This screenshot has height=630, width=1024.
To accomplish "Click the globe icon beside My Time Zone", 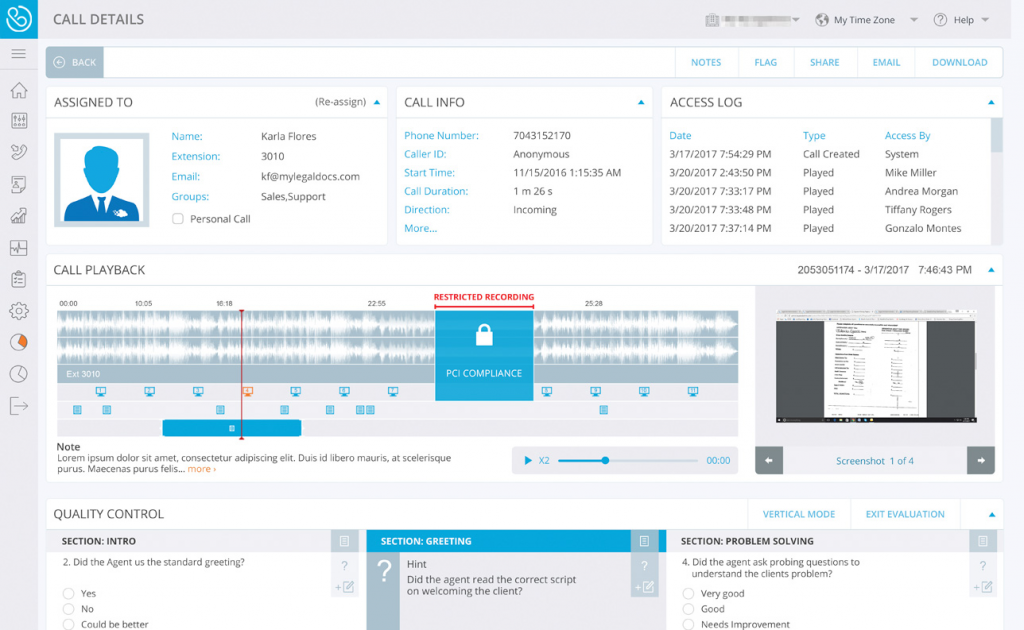I will (x=822, y=20).
